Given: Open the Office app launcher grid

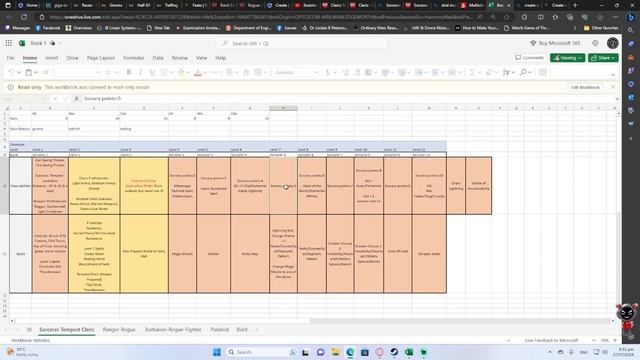Looking at the screenshot, I should pyautogui.click(x=9, y=43).
